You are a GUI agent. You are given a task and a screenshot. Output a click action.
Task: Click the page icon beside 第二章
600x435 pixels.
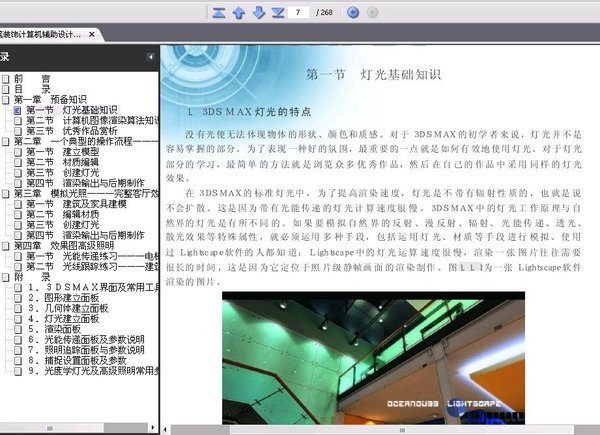[x=5, y=142]
